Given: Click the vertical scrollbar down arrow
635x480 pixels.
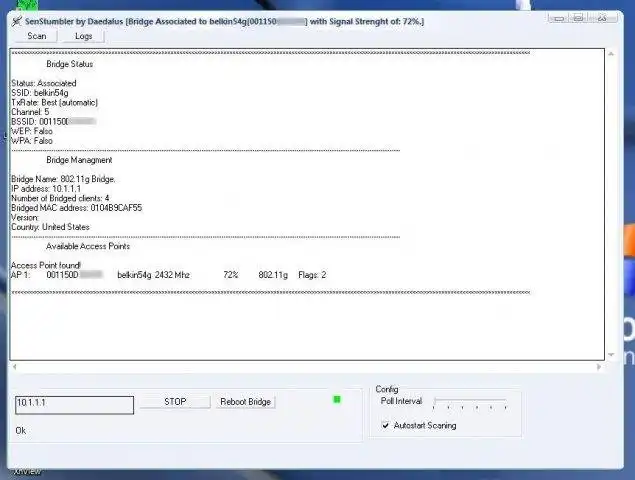Looking at the screenshot, I should click(611, 355).
